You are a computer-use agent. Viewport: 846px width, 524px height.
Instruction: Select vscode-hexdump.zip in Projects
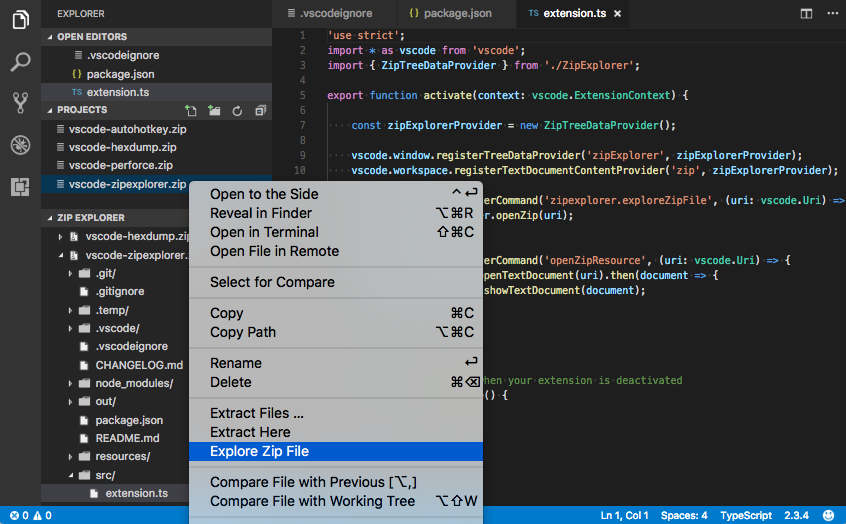click(156, 147)
